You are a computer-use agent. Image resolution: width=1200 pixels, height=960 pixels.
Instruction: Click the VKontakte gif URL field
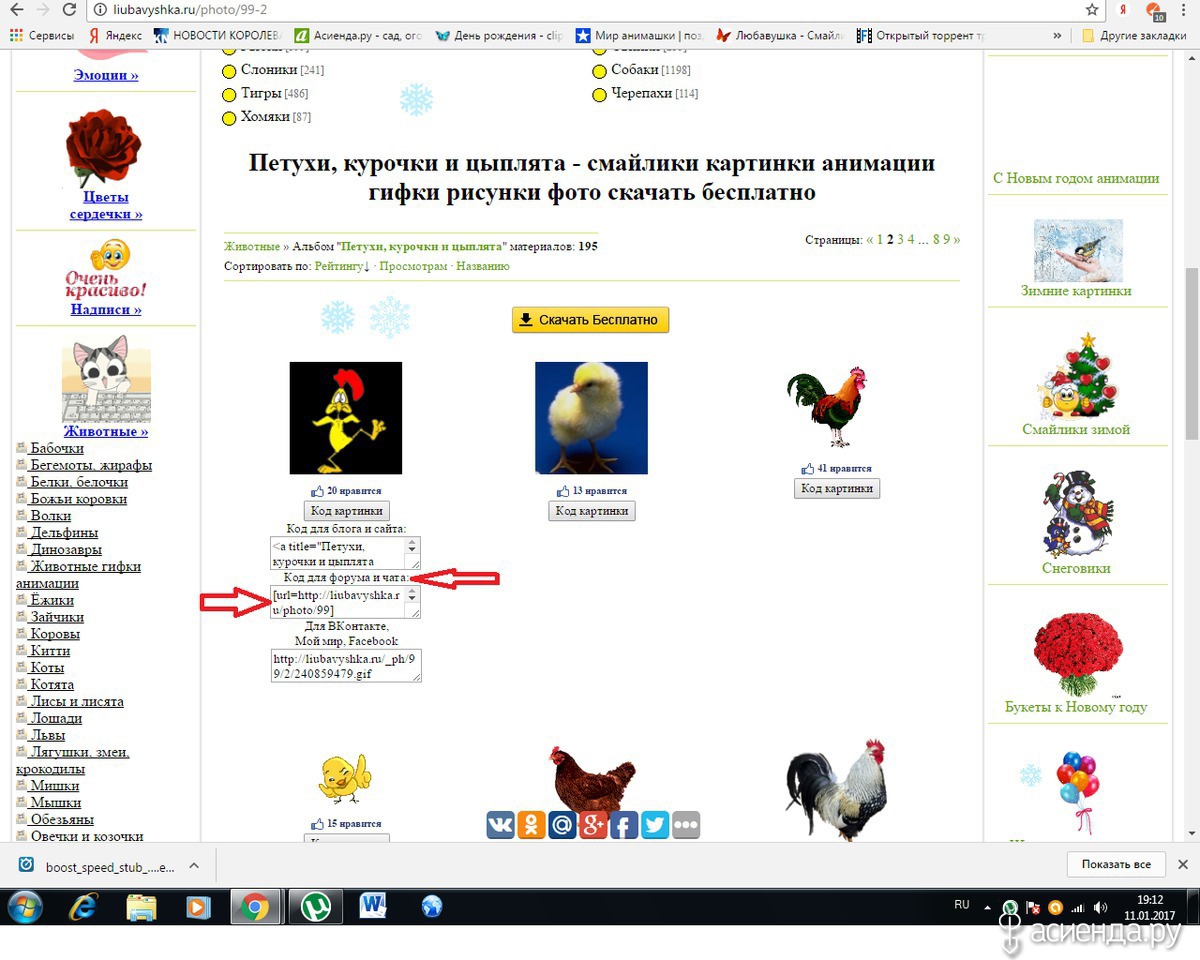point(346,666)
